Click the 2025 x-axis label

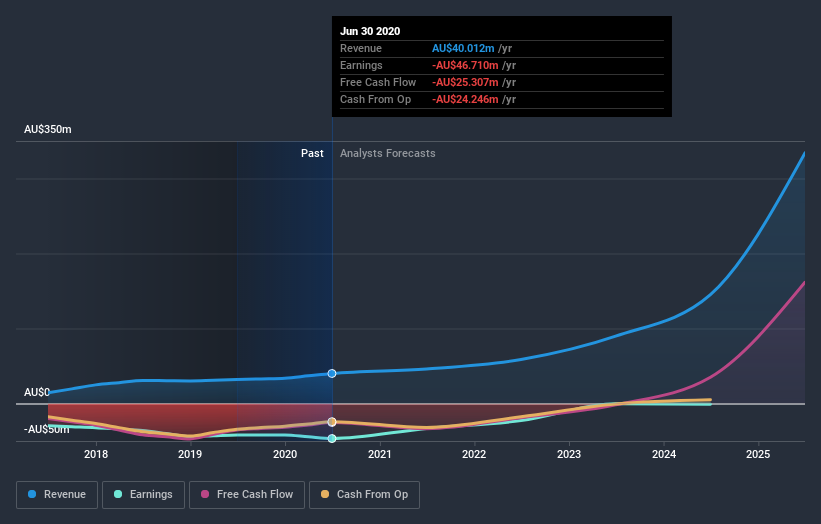point(758,454)
